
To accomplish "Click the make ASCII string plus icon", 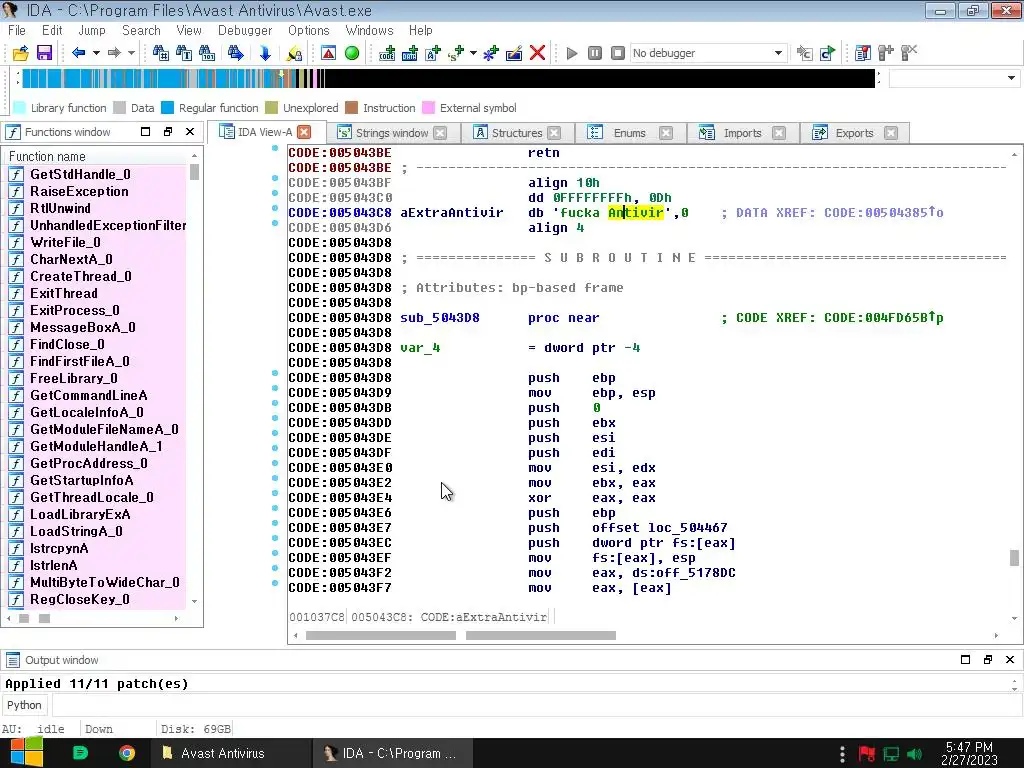I will (432, 53).
